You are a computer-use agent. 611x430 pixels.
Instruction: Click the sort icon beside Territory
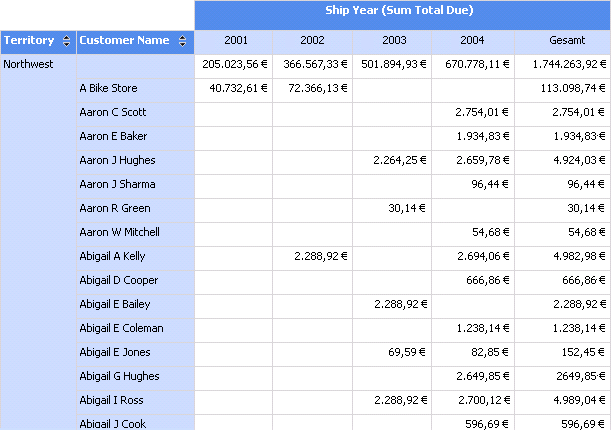[66, 41]
